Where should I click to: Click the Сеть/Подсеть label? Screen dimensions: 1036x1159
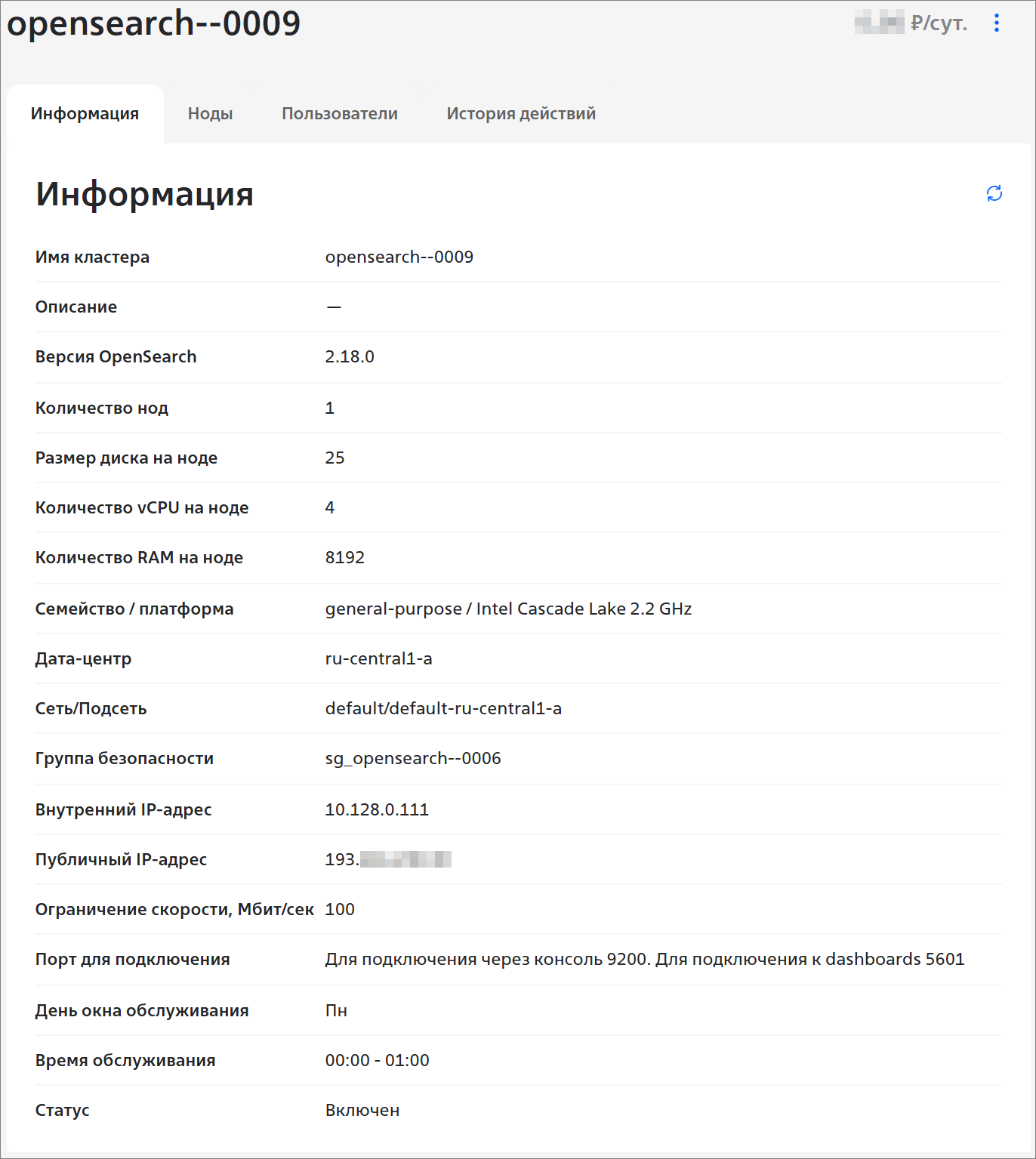coord(91,708)
